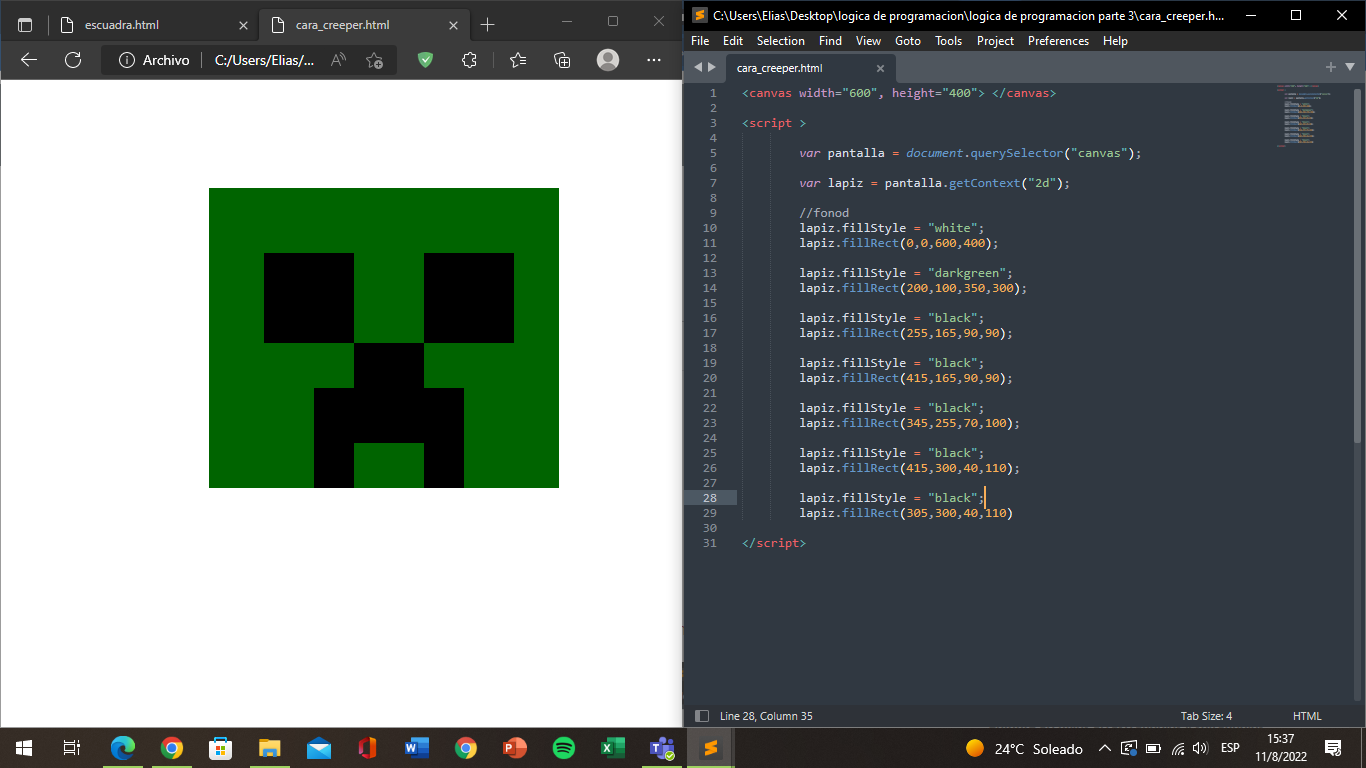Open Microsoft Teams from taskbar
1366x768 pixels.
(x=661, y=748)
